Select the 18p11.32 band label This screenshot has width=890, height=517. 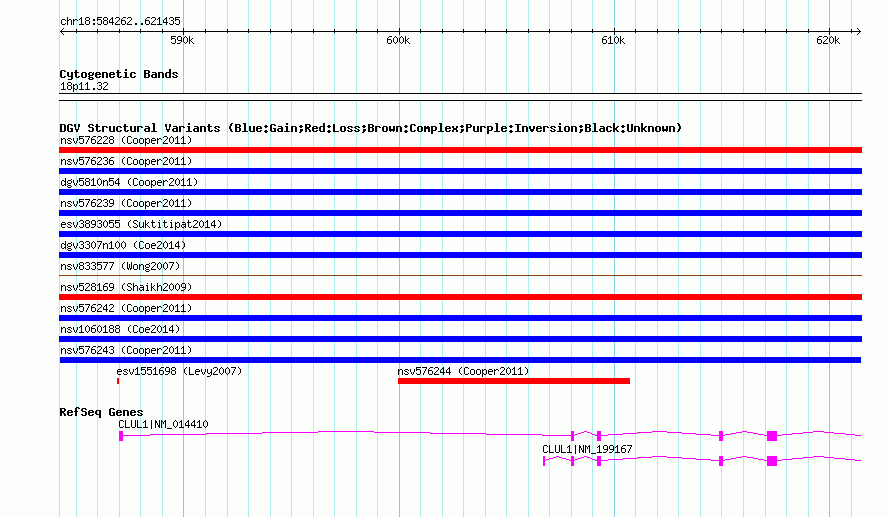[x=84, y=86]
